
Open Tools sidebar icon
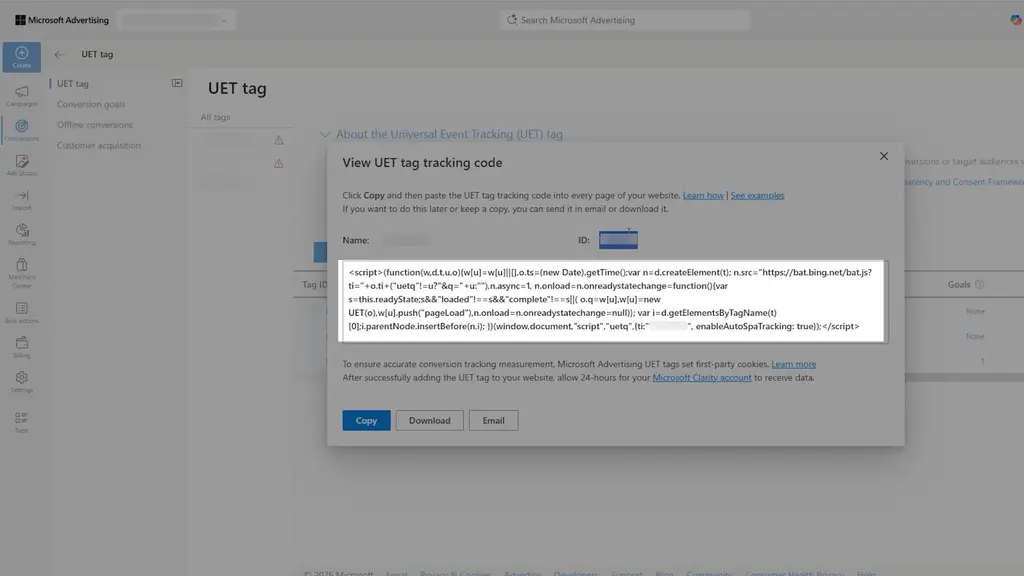pos(22,422)
